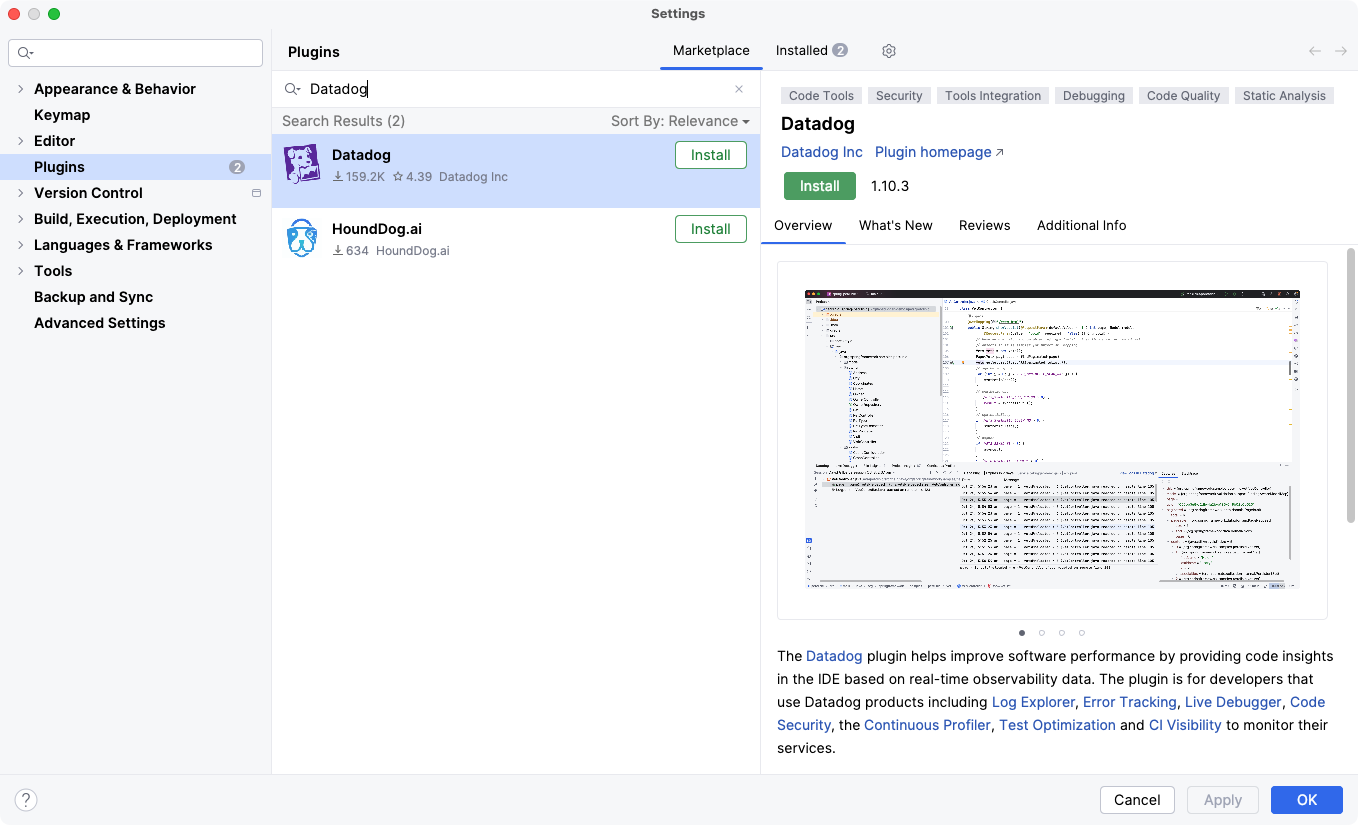Select the fourth screenshot carousel dot
Viewport: 1358px width, 825px height.
click(1082, 633)
